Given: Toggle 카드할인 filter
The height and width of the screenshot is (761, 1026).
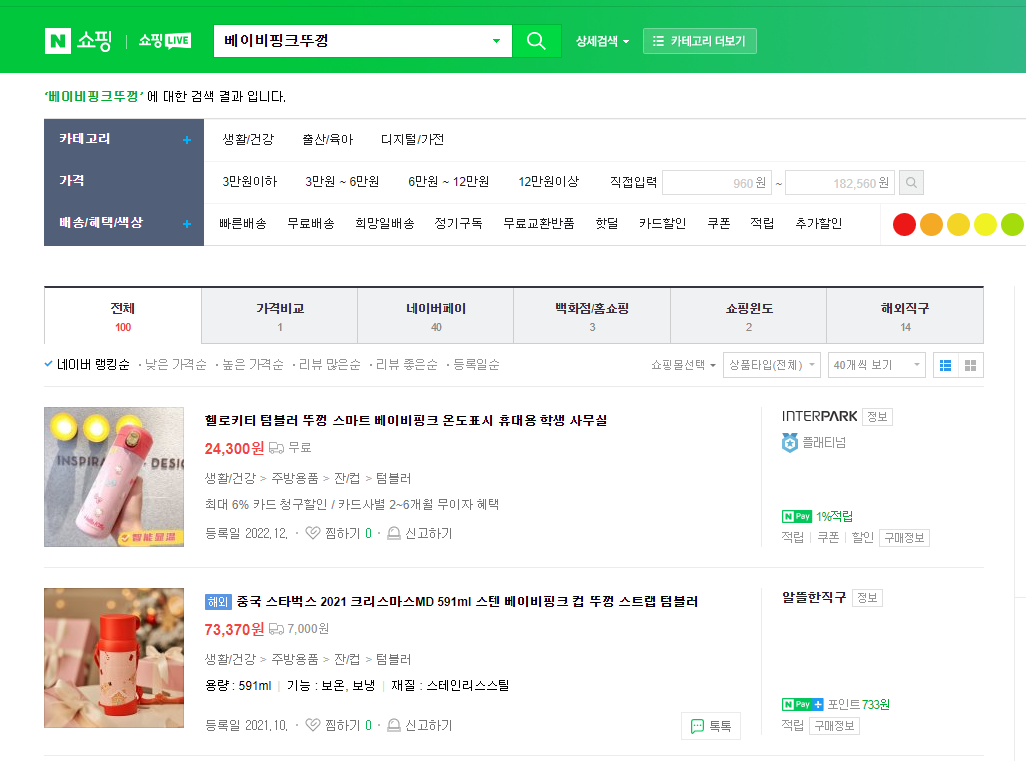Looking at the screenshot, I should (x=662, y=224).
